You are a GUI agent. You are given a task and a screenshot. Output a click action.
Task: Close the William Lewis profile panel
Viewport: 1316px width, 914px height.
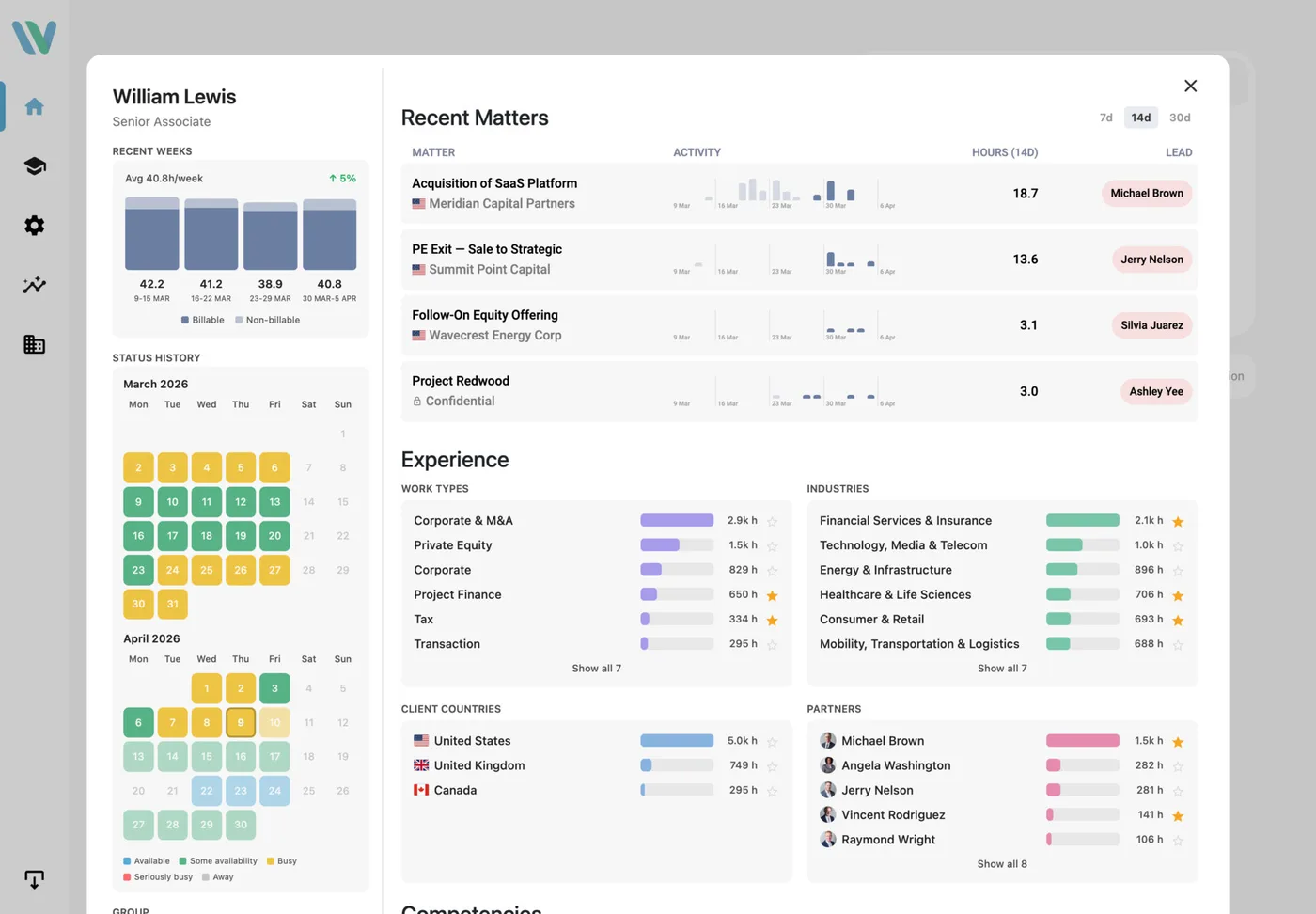(x=1190, y=86)
